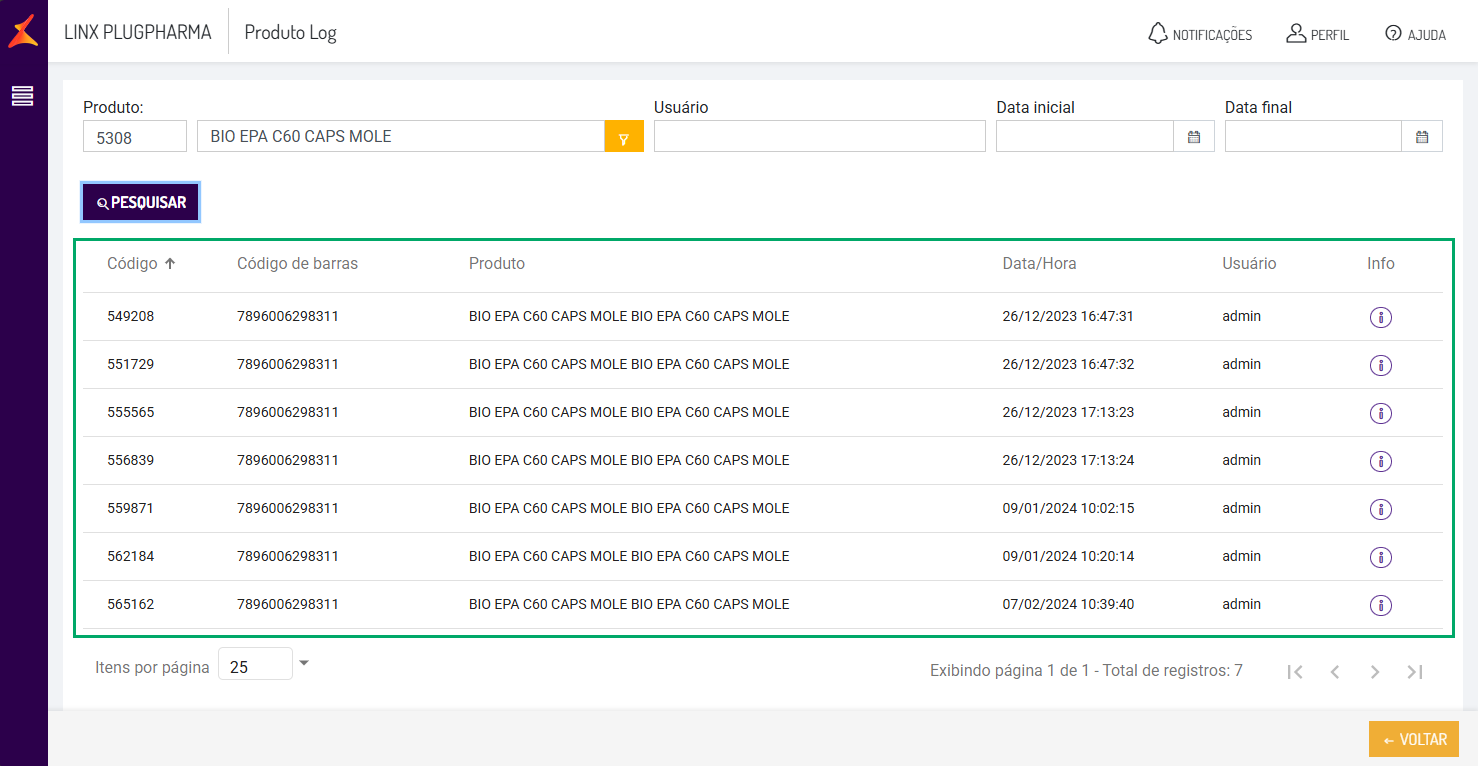
Task: Open the Ajuda help menu
Action: pos(1415,34)
